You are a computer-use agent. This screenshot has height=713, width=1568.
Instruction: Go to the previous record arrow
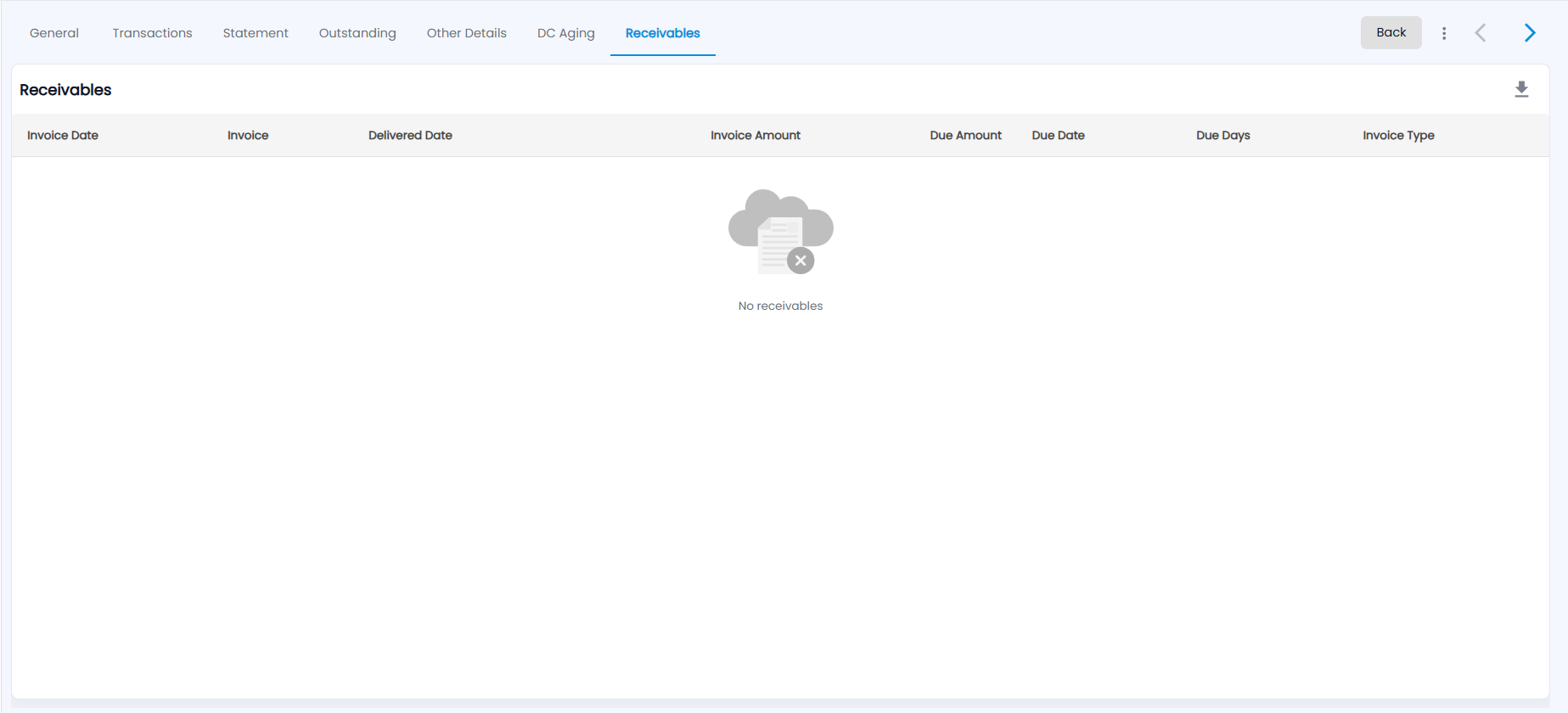coord(1481,33)
